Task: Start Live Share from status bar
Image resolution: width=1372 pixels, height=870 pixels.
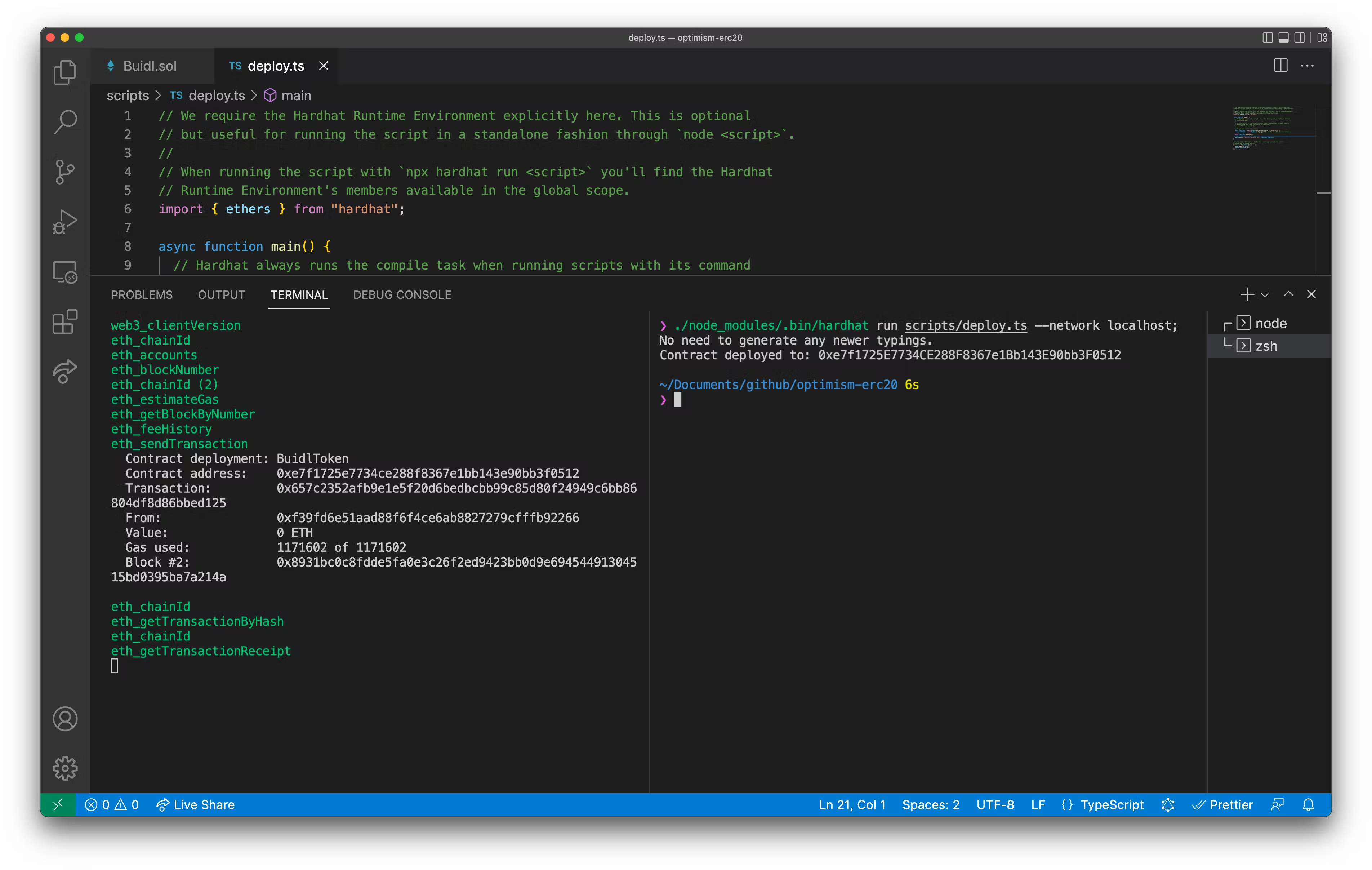Action: (195, 804)
